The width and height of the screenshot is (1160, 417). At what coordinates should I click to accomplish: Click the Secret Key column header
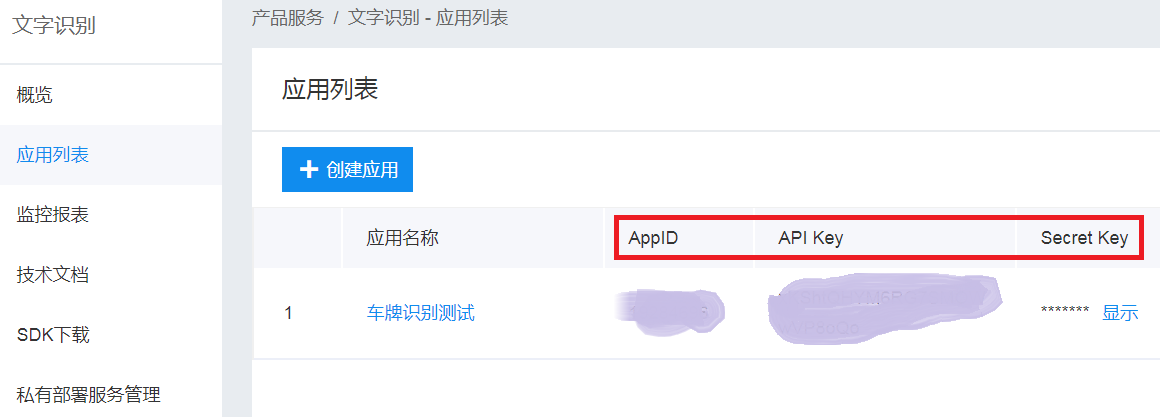[x=1085, y=238]
